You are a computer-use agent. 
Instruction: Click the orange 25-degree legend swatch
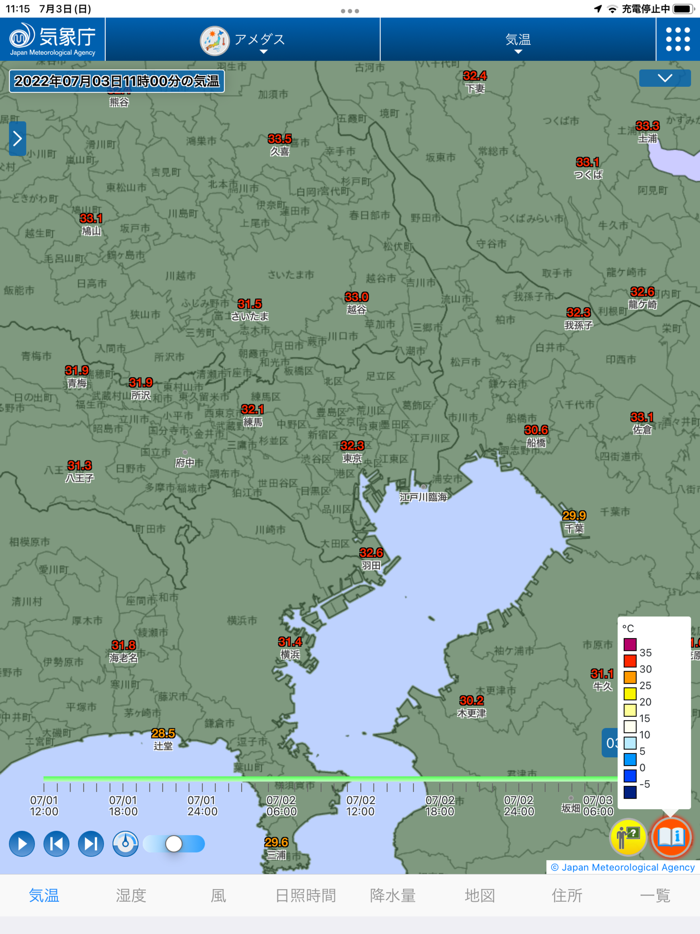point(630,677)
